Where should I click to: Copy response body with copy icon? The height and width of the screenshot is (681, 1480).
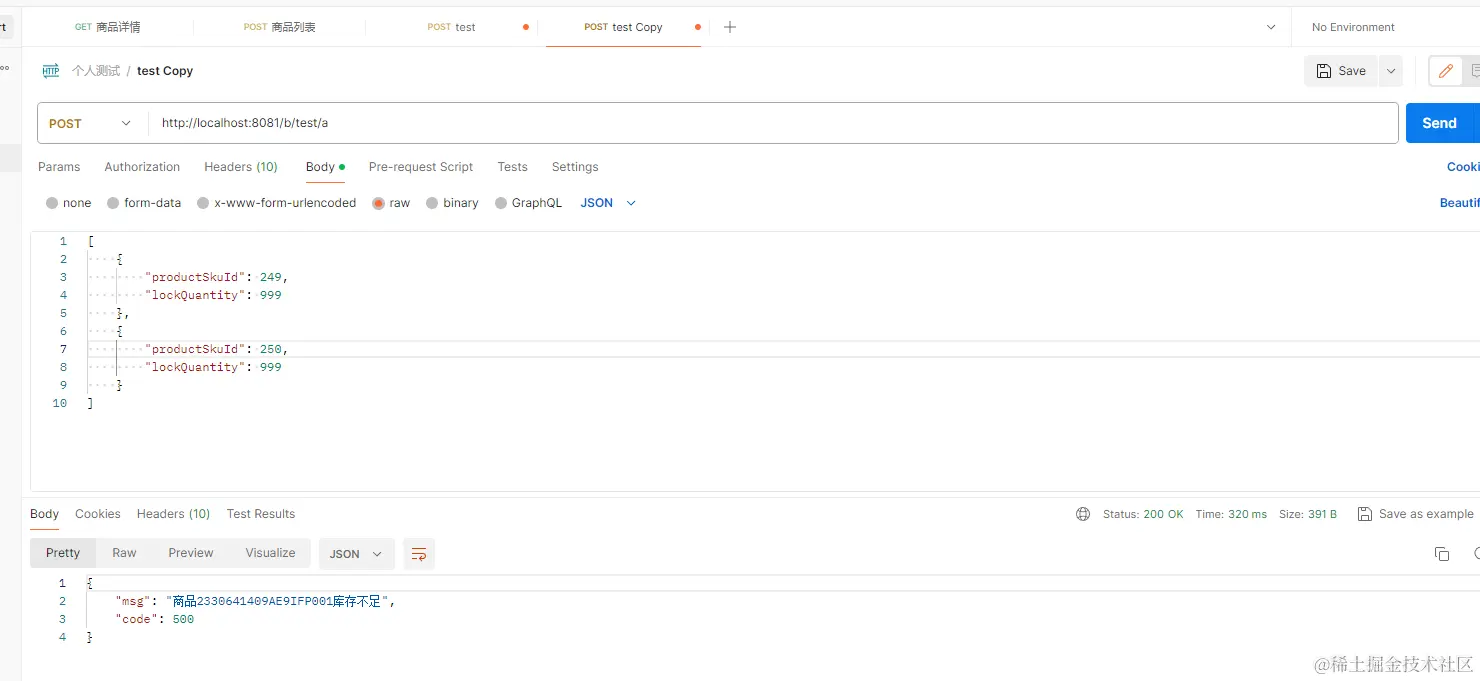[x=1442, y=554]
